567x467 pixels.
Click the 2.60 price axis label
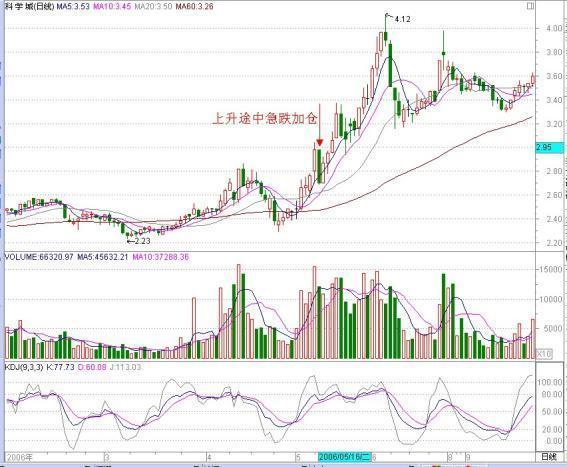(554, 195)
